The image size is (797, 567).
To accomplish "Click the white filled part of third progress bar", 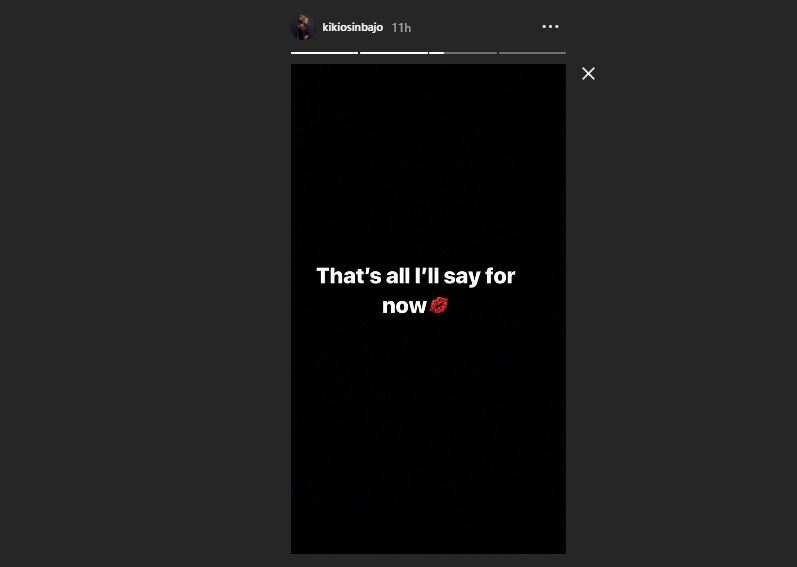I will pyautogui.click(x=437, y=52).
